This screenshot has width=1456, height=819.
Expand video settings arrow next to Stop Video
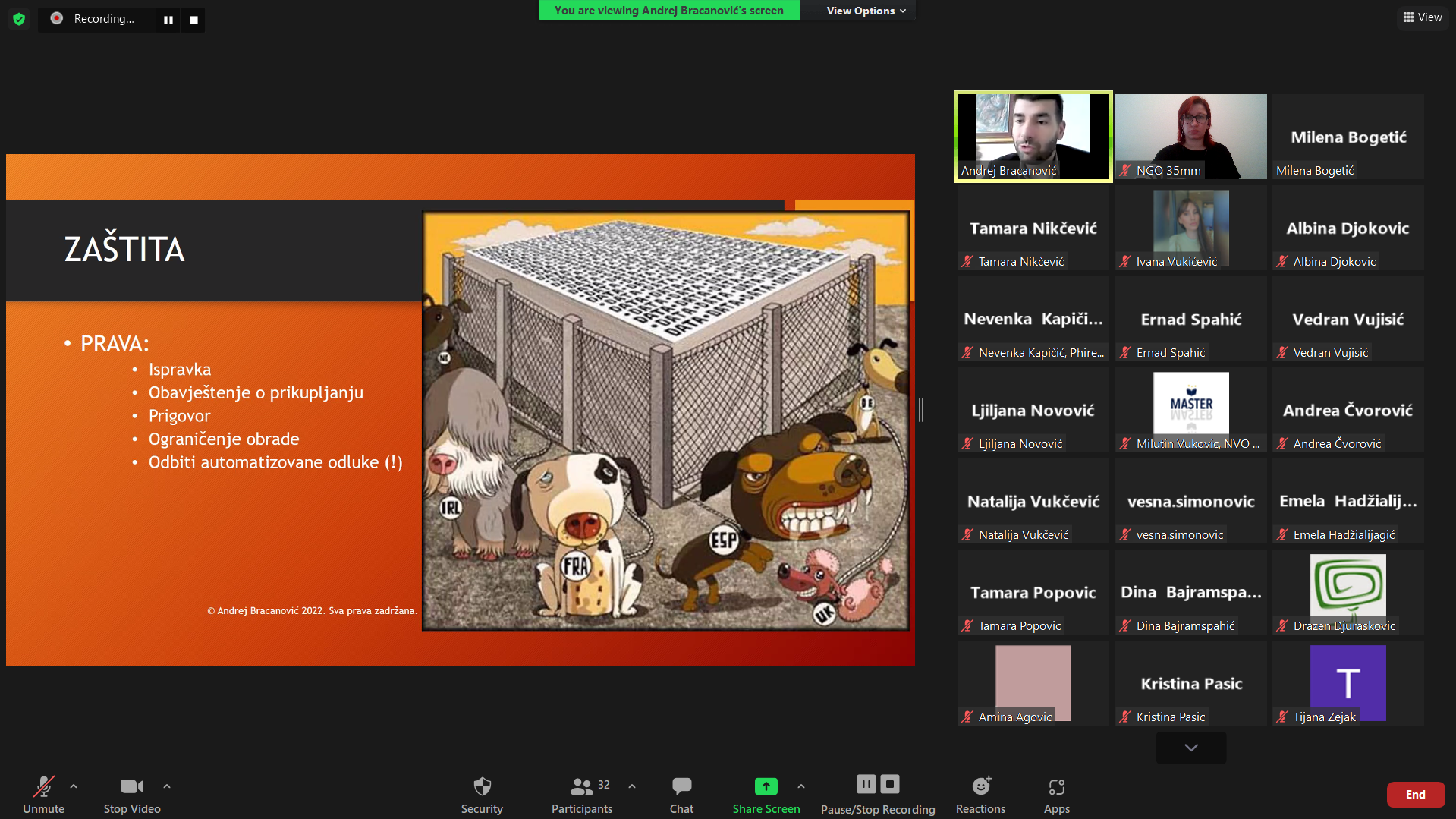(167, 786)
